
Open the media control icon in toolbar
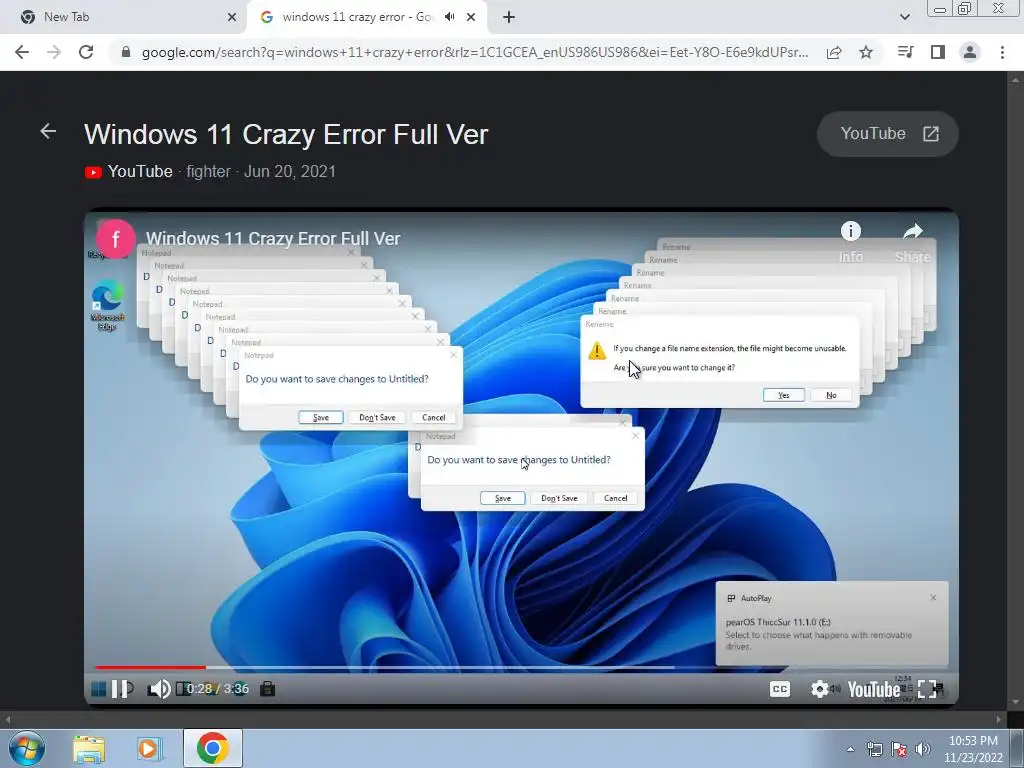click(905, 52)
